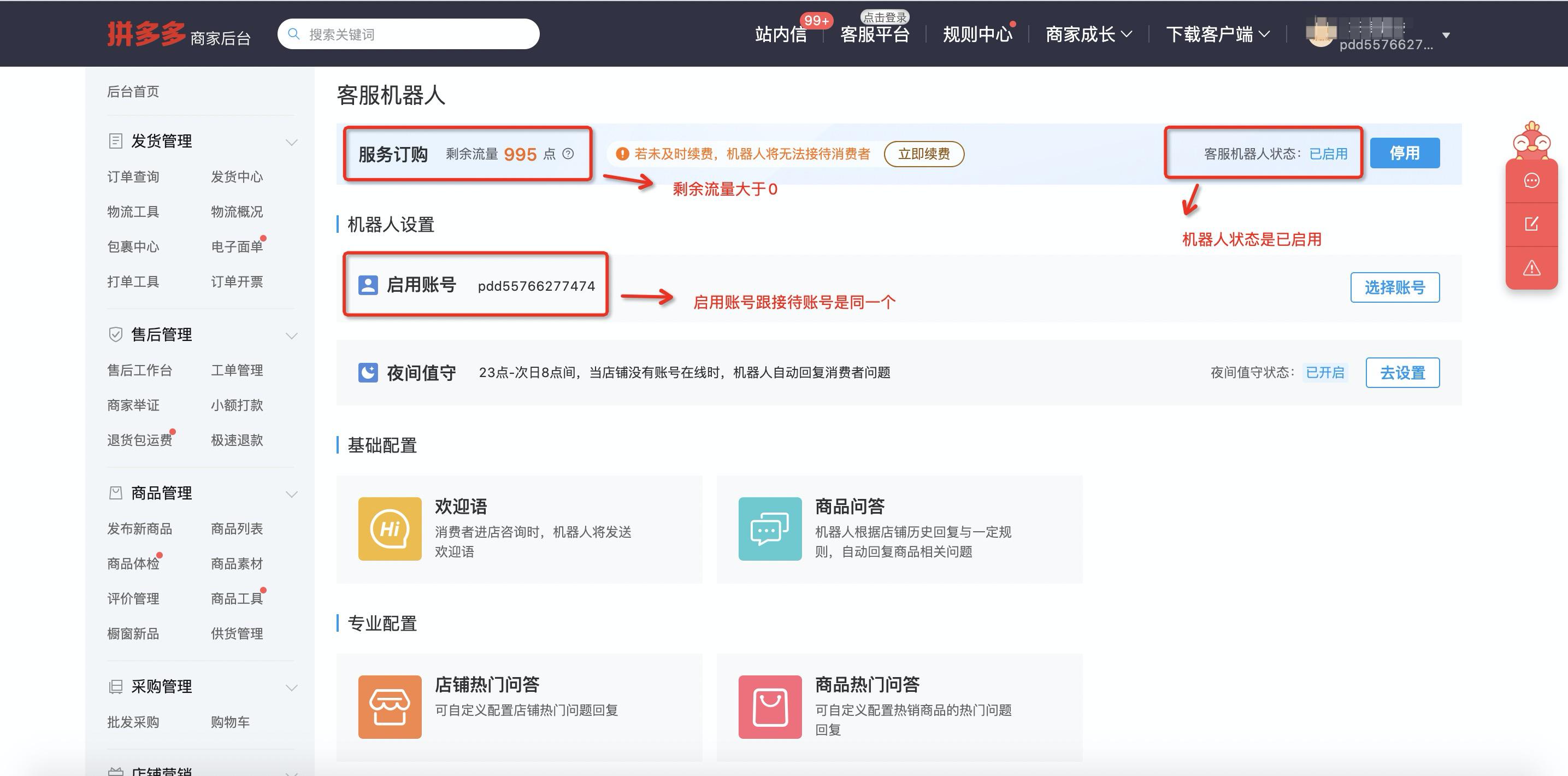This screenshot has width=1568, height=776.
Task: Click the 商品问答 chat bubble icon
Action: click(769, 528)
